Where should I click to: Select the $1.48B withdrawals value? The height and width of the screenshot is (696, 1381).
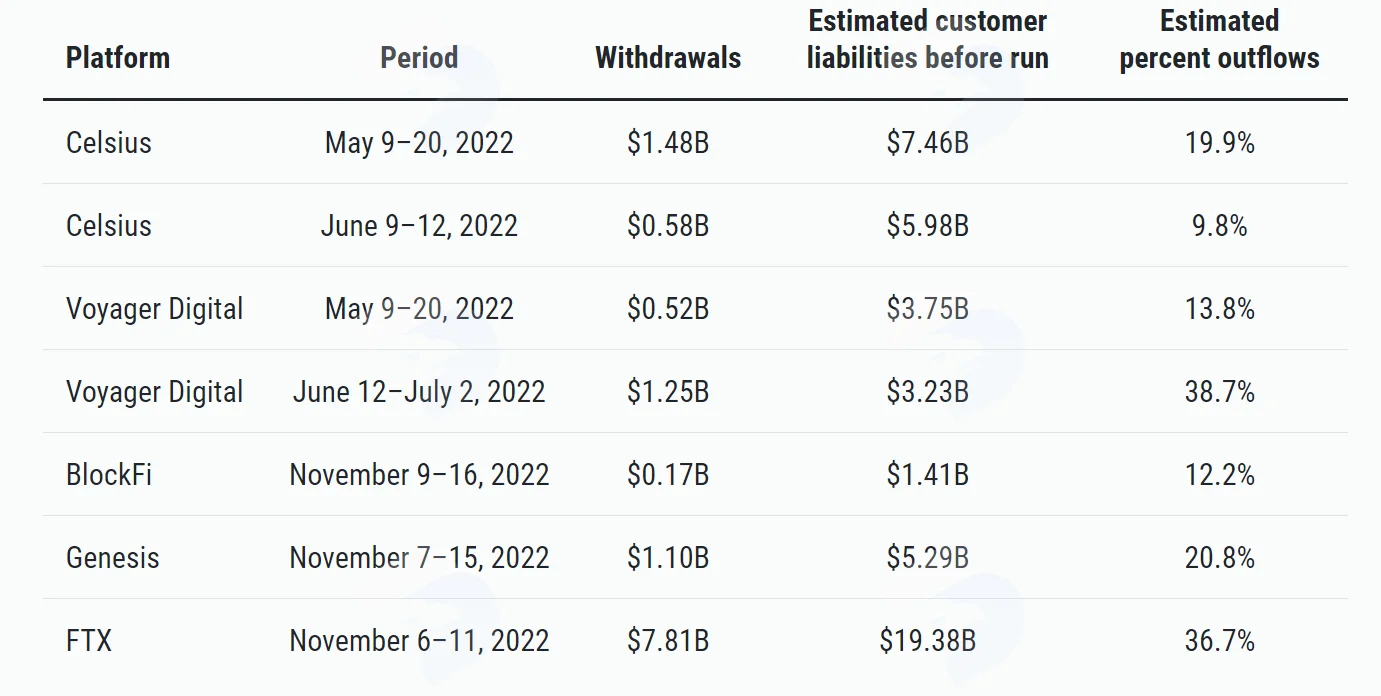pos(668,142)
